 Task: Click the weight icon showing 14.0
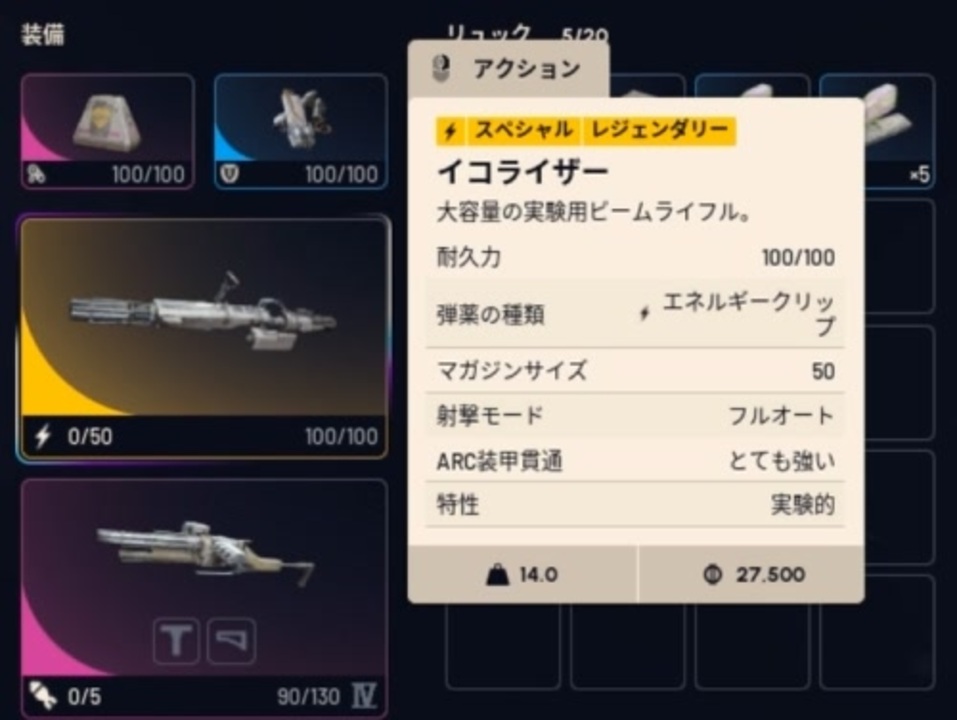tap(497, 574)
